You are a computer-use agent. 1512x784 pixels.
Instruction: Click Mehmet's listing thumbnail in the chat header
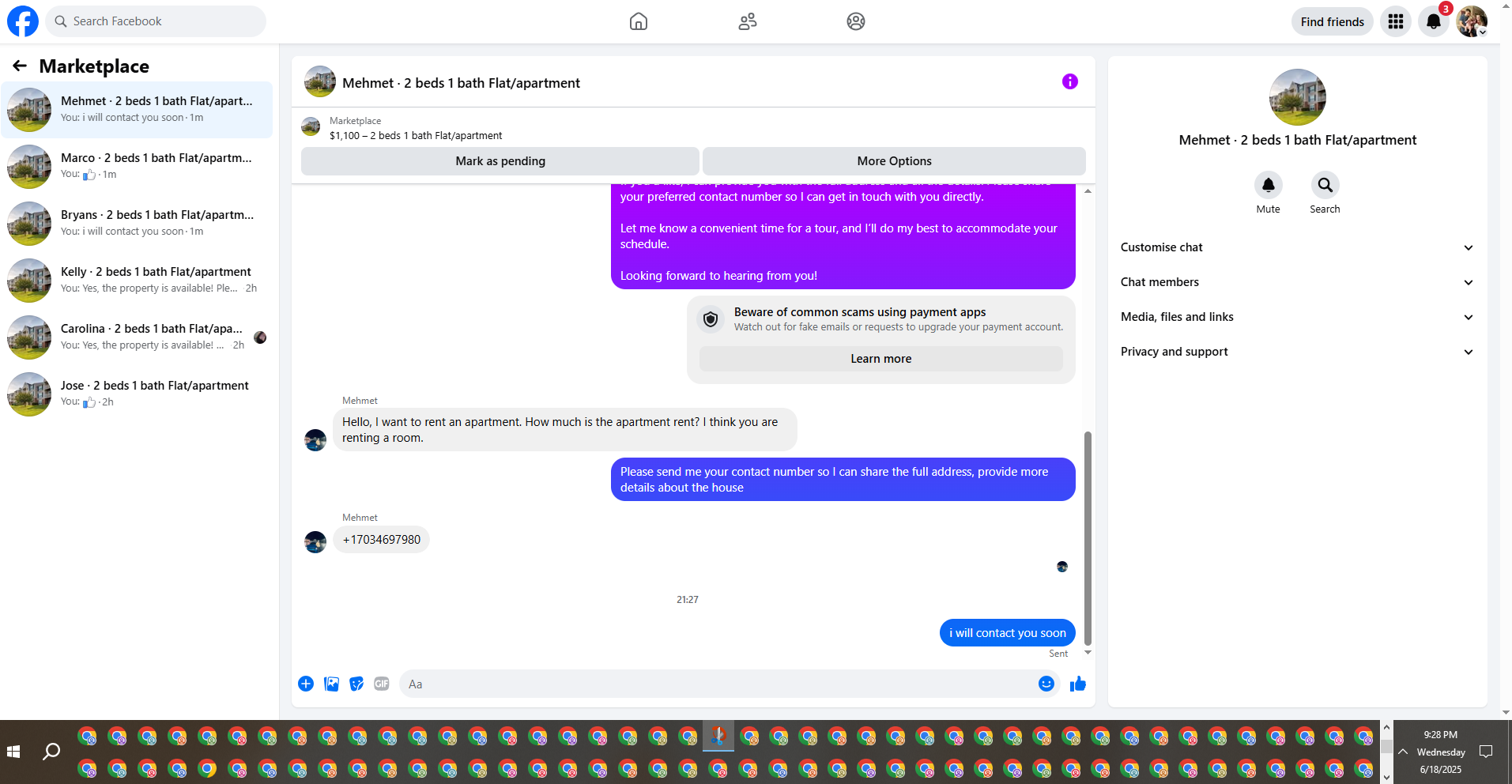[x=320, y=81]
